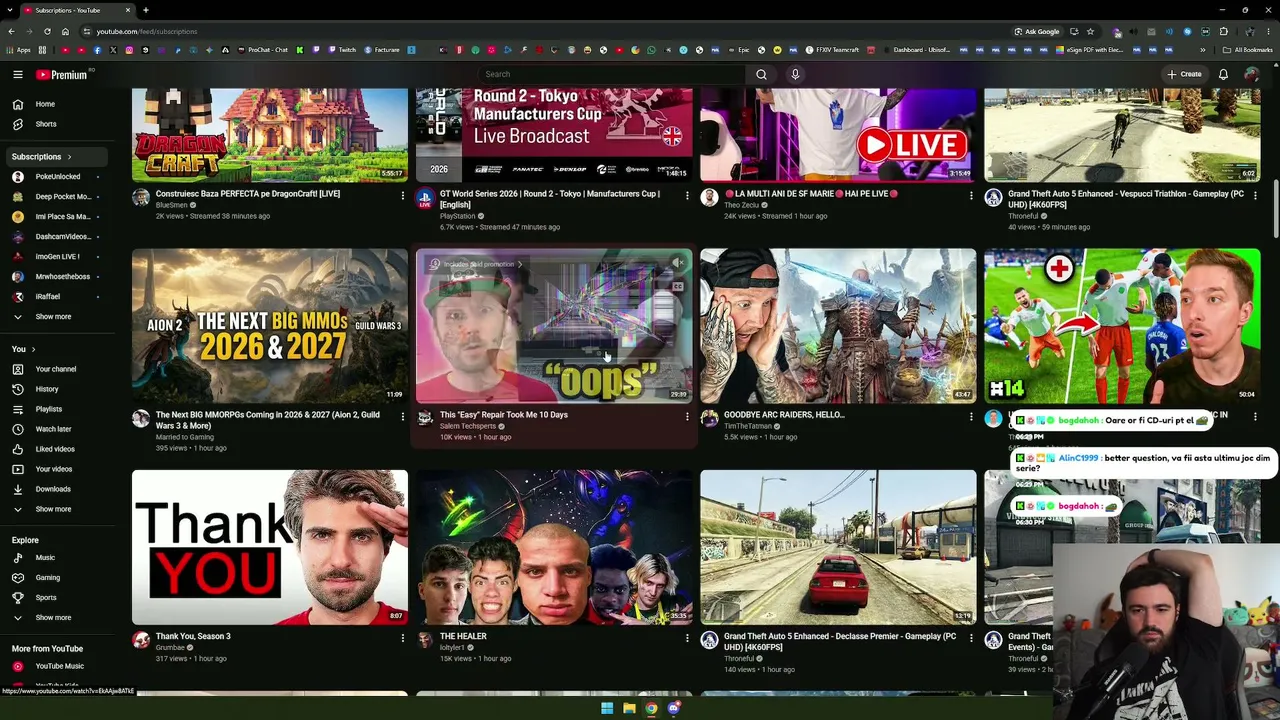The height and width of the screenshot is (720, 1280).
Task: Open the account avatar menu
Action: point(1252,74)
